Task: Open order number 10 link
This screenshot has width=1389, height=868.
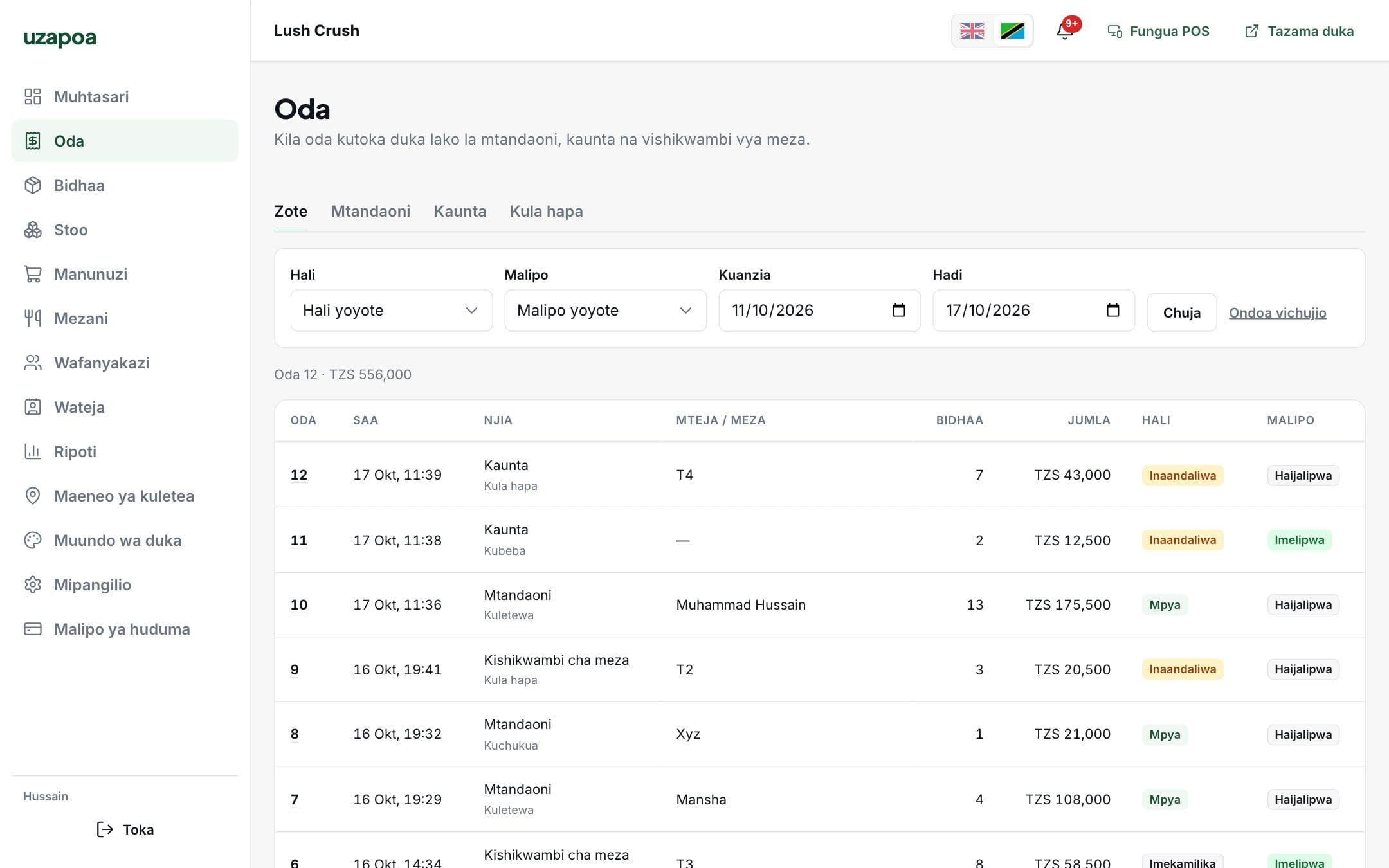Action: (x=299, y=605)
